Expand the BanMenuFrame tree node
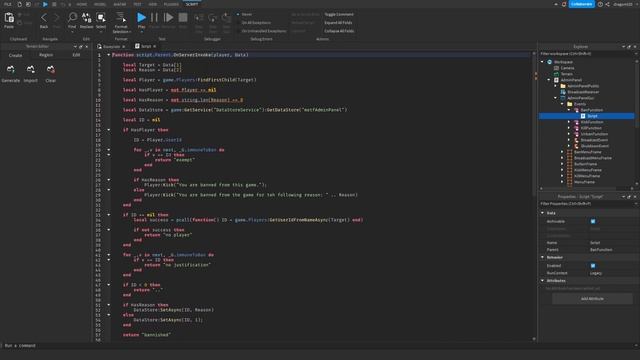640x360 pixels. 562,152
